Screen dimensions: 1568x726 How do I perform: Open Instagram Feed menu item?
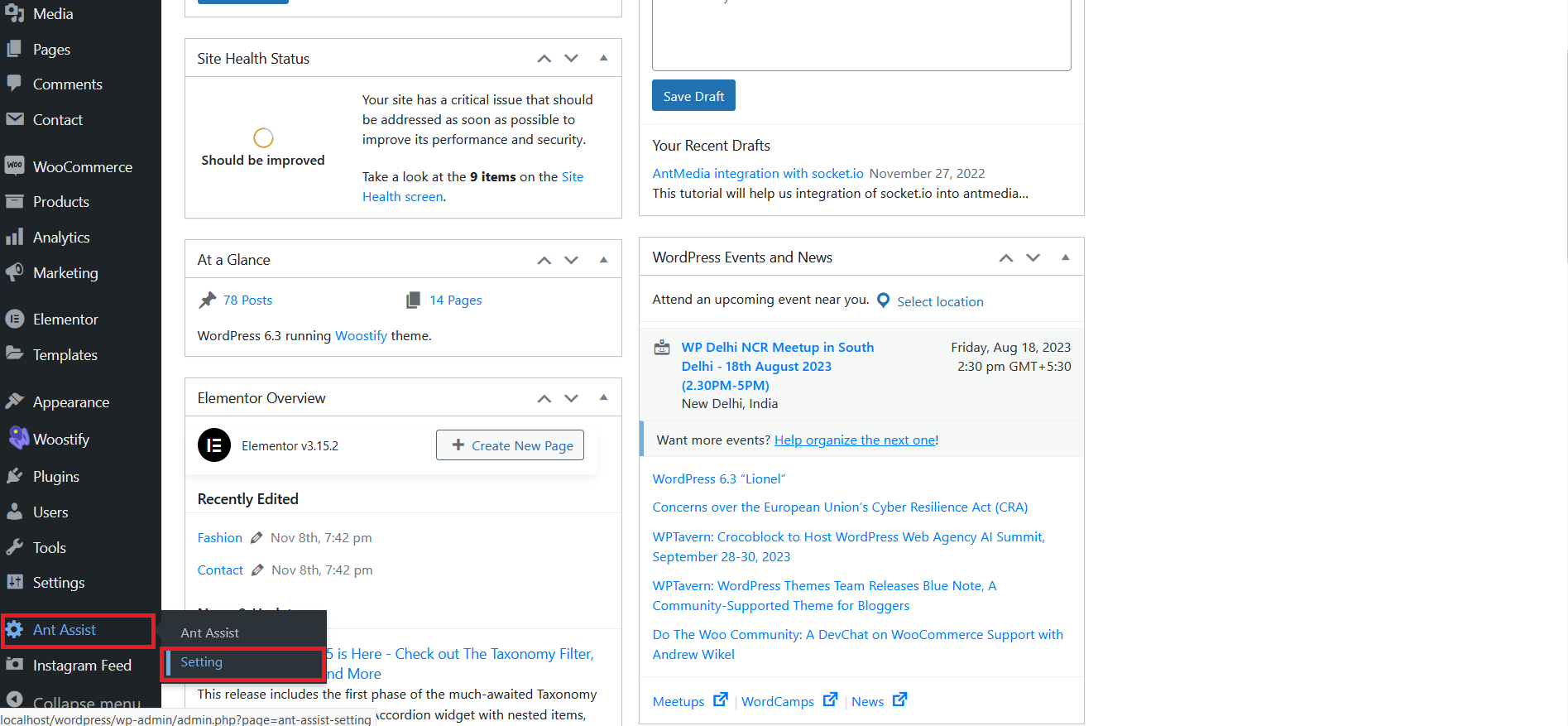[x=80, y=666]
